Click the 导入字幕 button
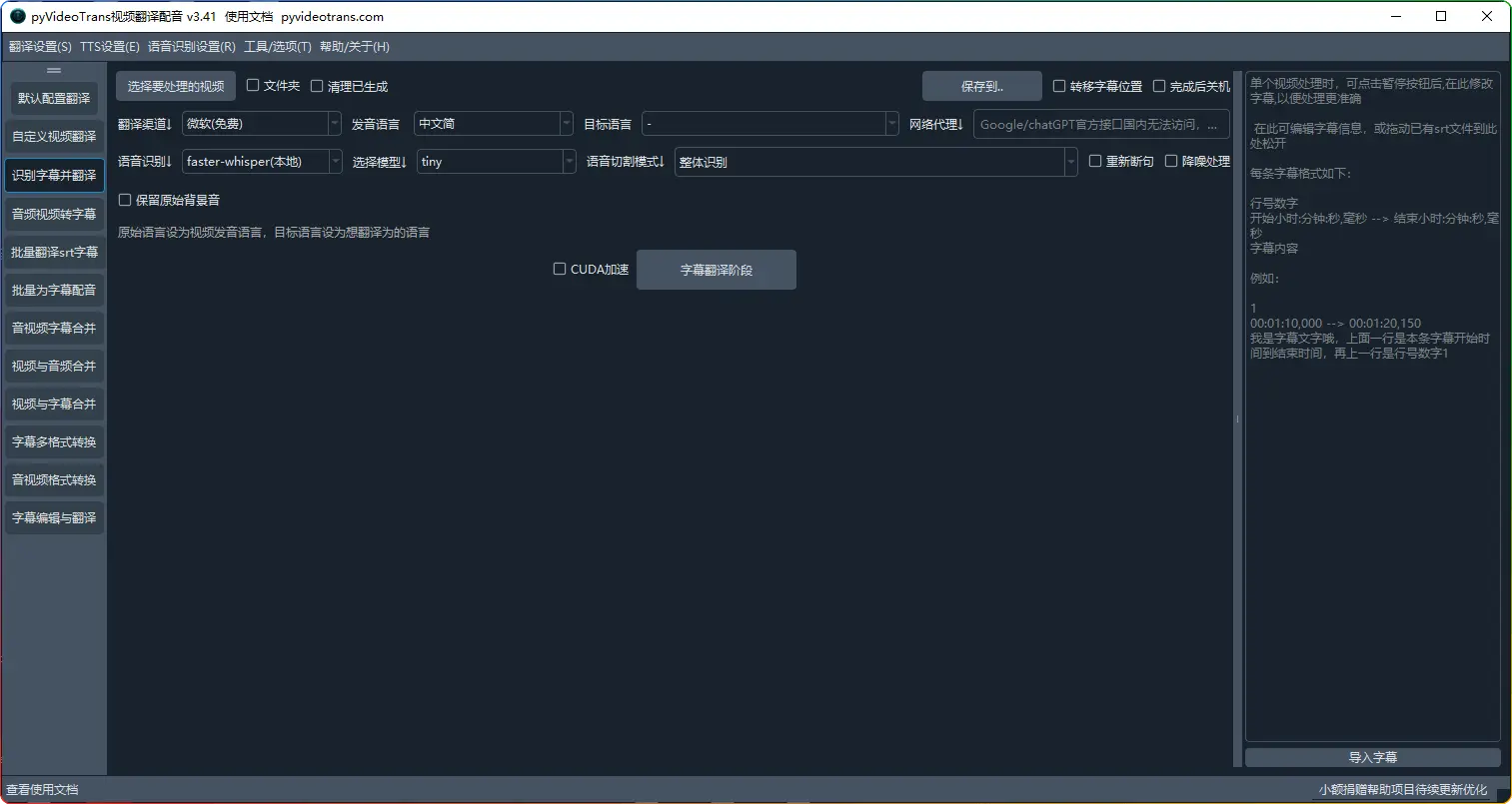Viewport: 1512px width, 804px height. coord(1372,756)
